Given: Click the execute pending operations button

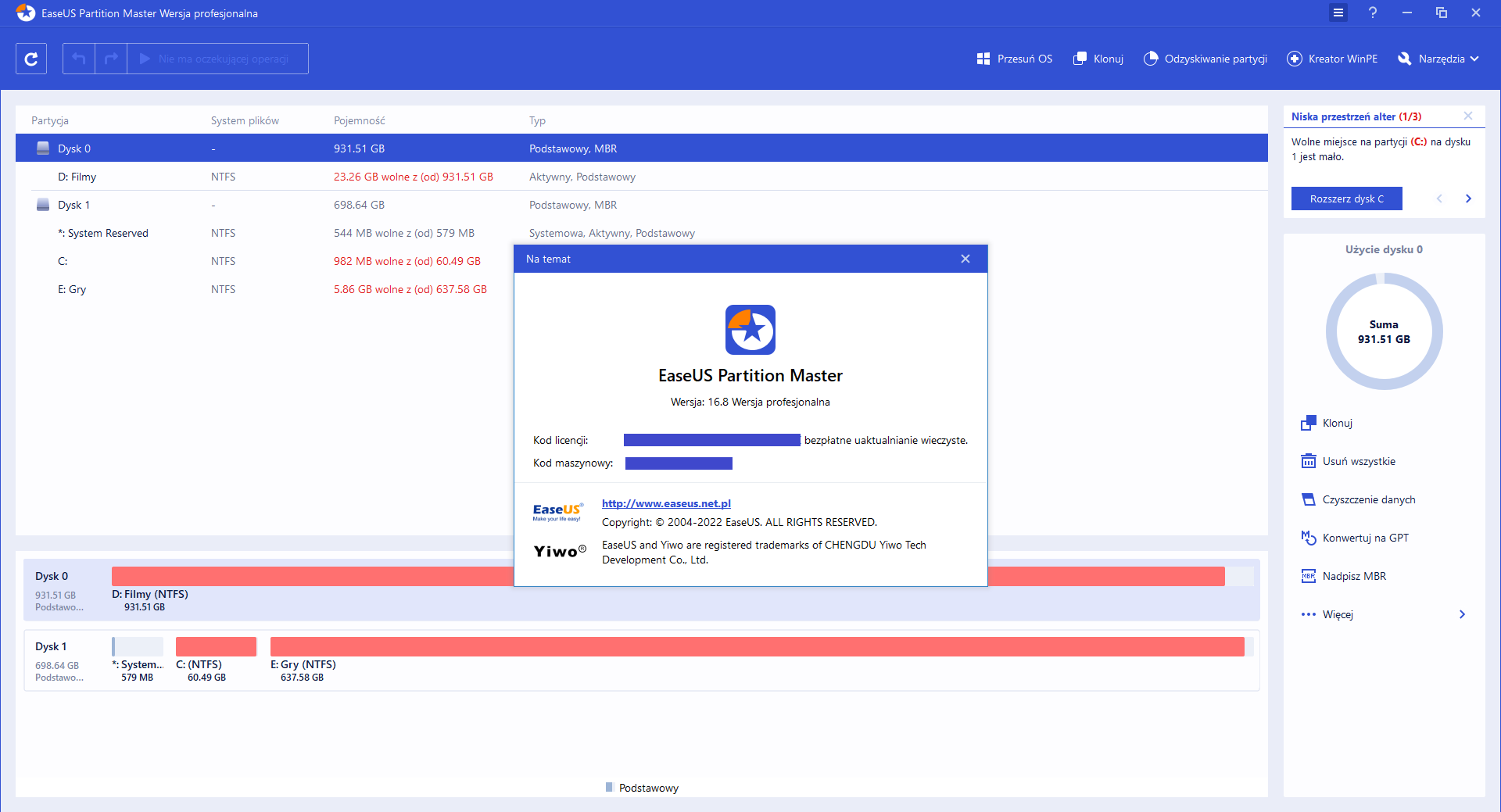Looking at the screenshot, I should point(217,59).
